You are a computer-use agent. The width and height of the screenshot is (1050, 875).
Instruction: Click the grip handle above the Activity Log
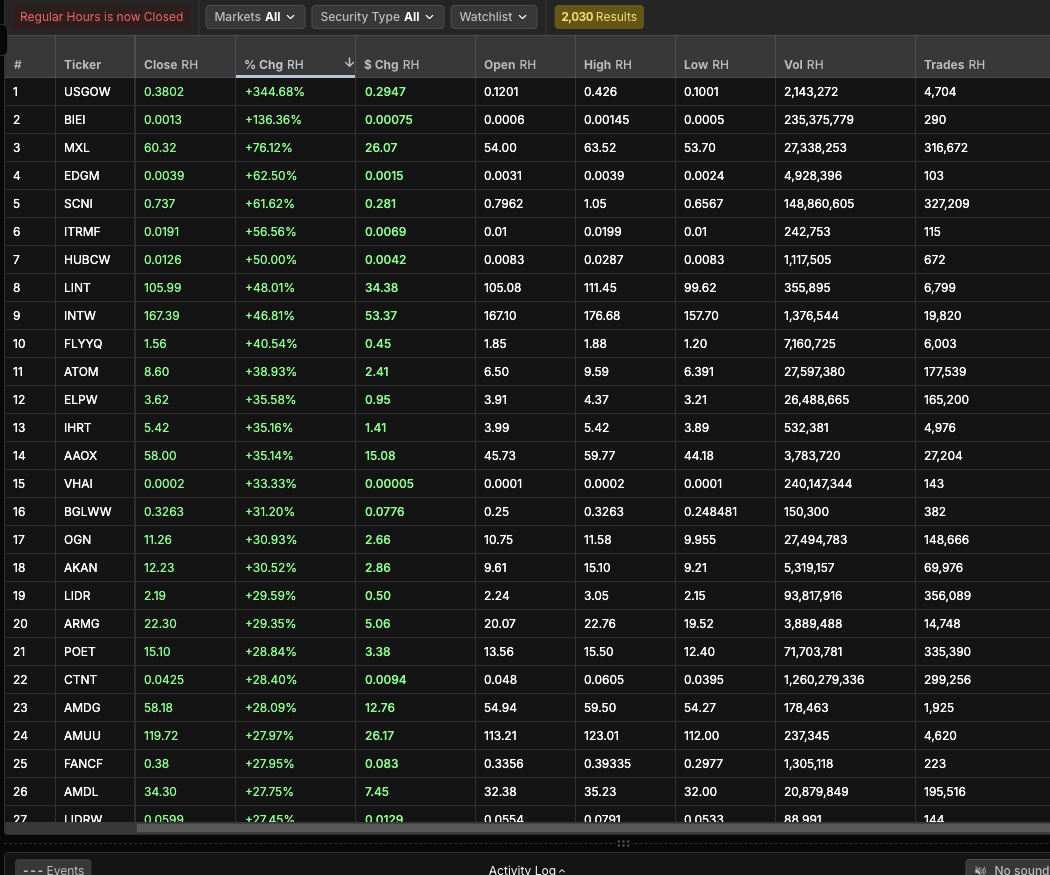623,844
